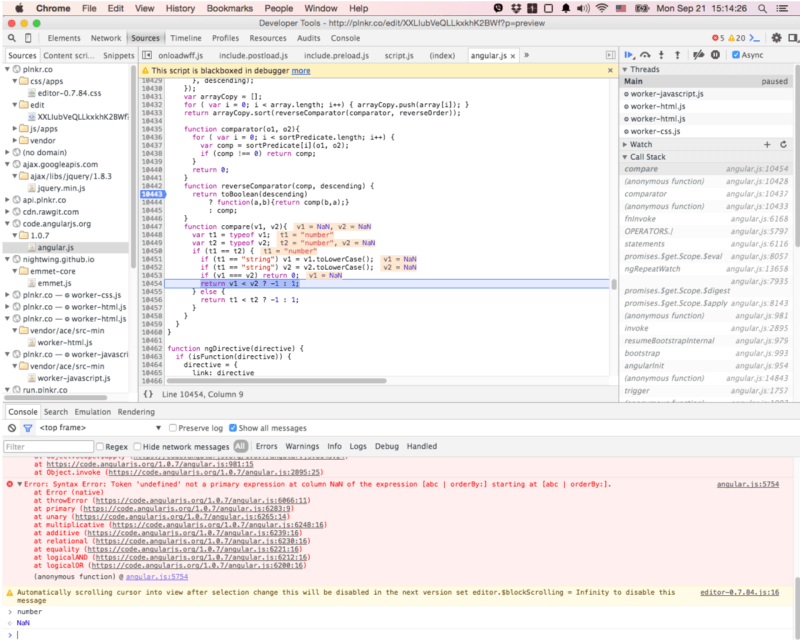Collapse the Call Stack section
This screenshot has width=800, height=640.
(x=646, y=157)
